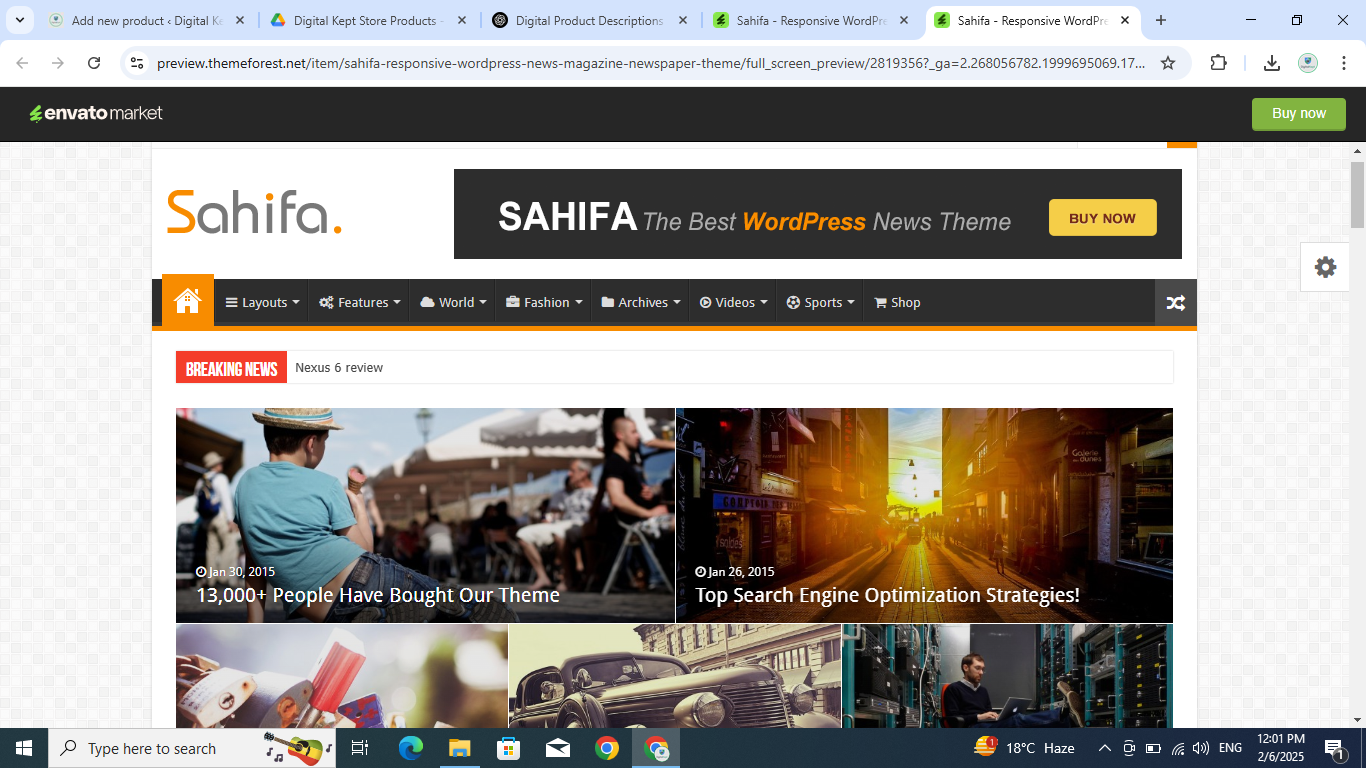Click the random article shuffle icon
Viewport: 1366px width, 768px height.
[1175, 303]
